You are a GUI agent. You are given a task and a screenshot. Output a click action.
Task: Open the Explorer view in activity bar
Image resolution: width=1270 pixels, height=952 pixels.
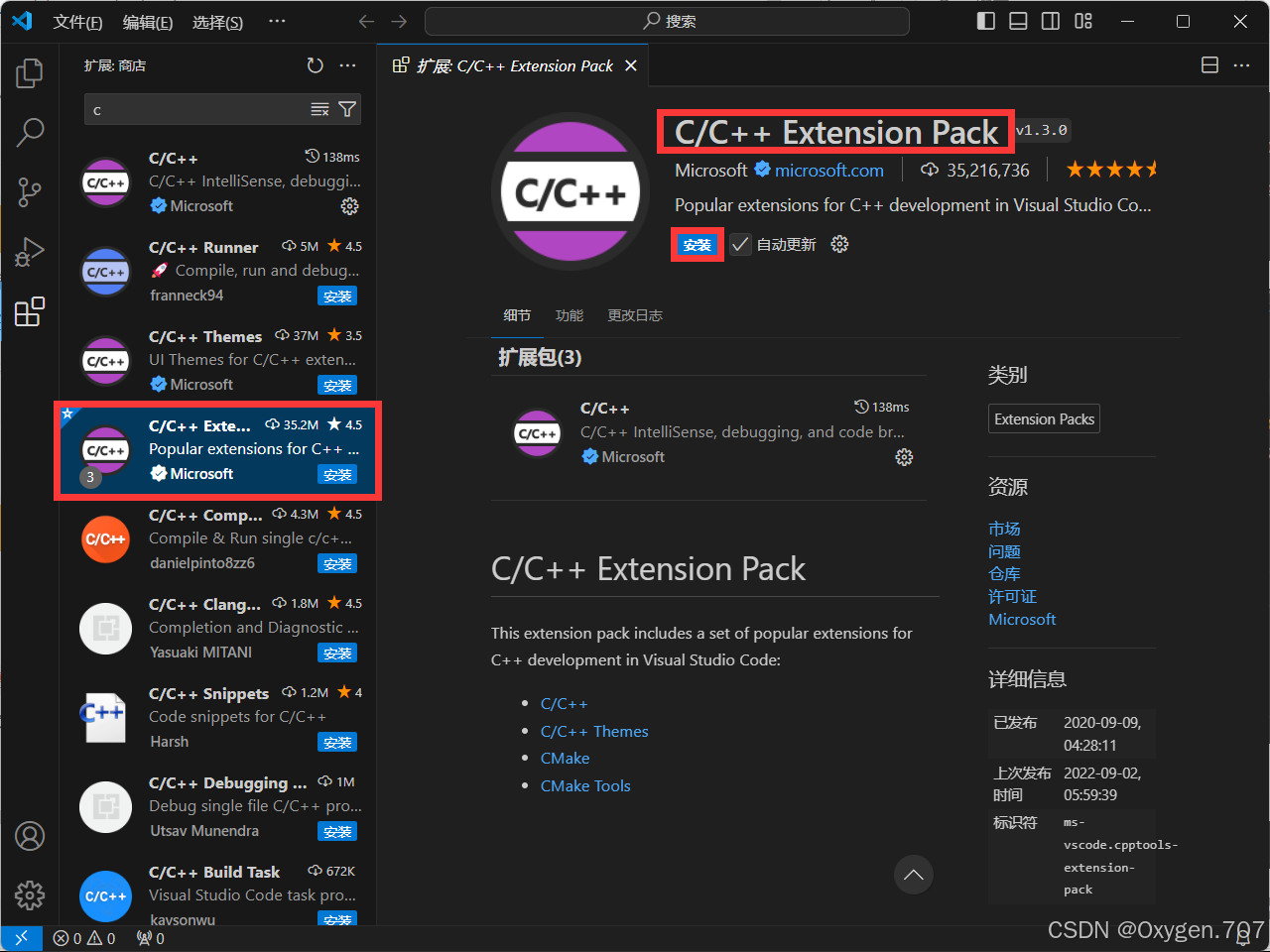[x=30, y=72]
